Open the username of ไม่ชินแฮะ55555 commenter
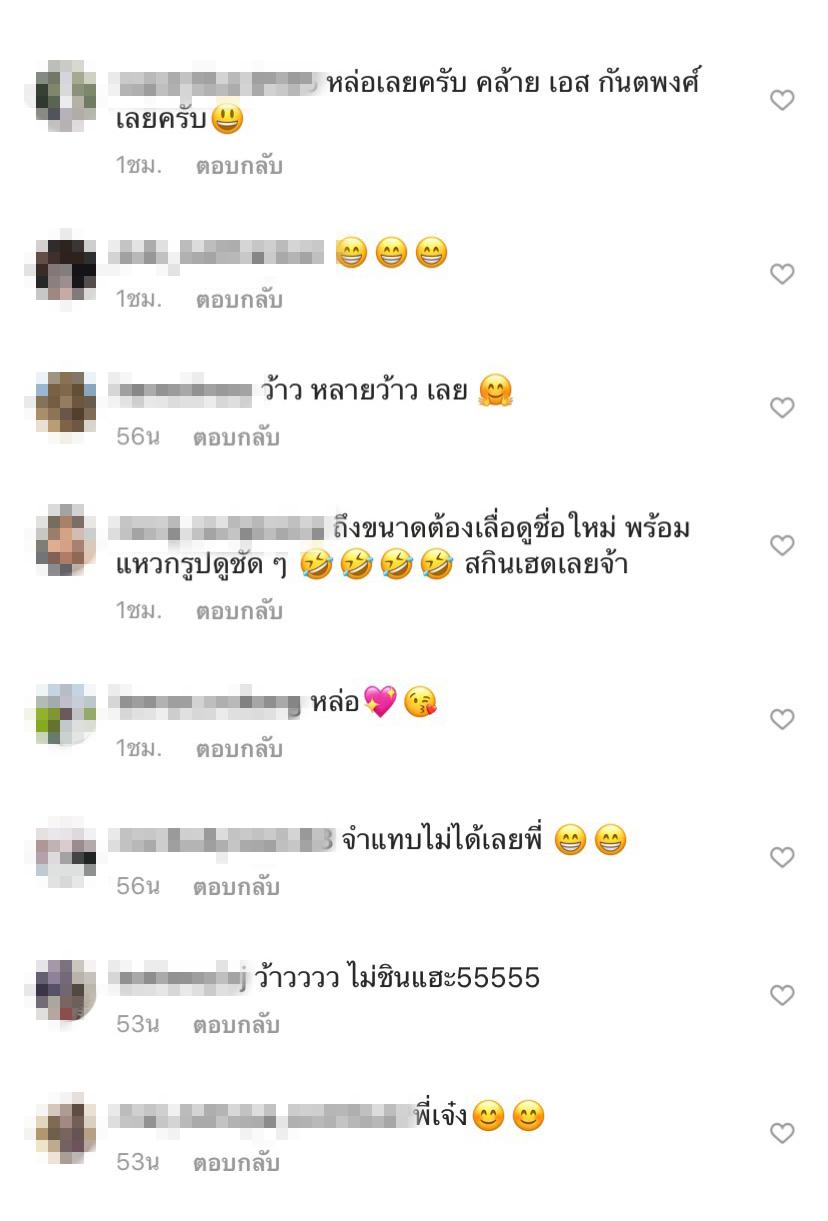Screen dimensions: 828x1221 (x=177, y=978)
